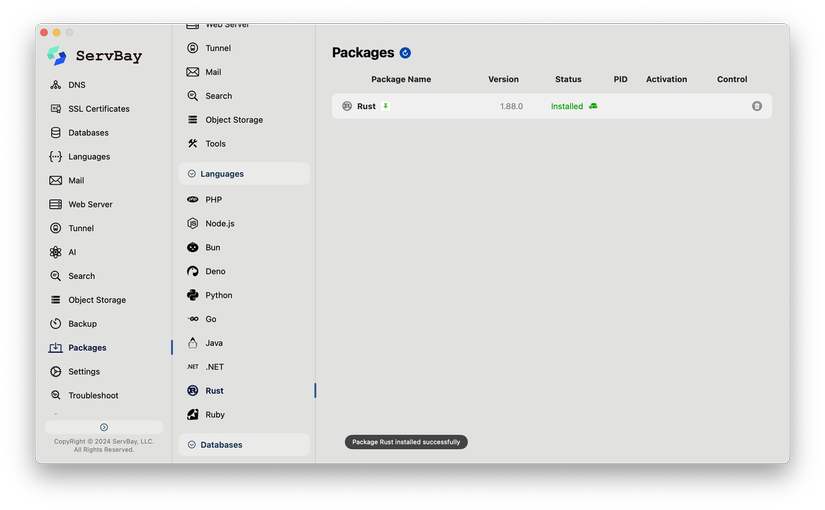Click the Status column header

[568, 79]
